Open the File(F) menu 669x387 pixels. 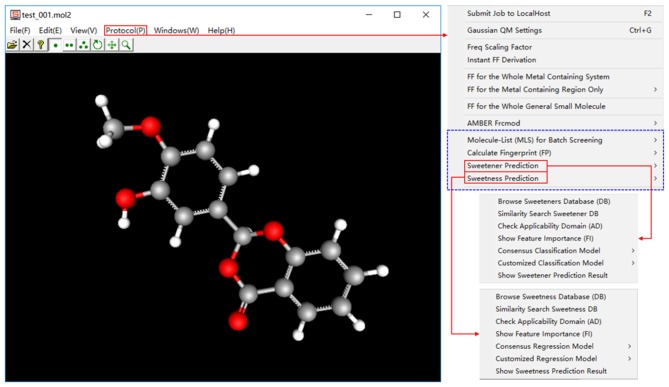coord(20,30)
